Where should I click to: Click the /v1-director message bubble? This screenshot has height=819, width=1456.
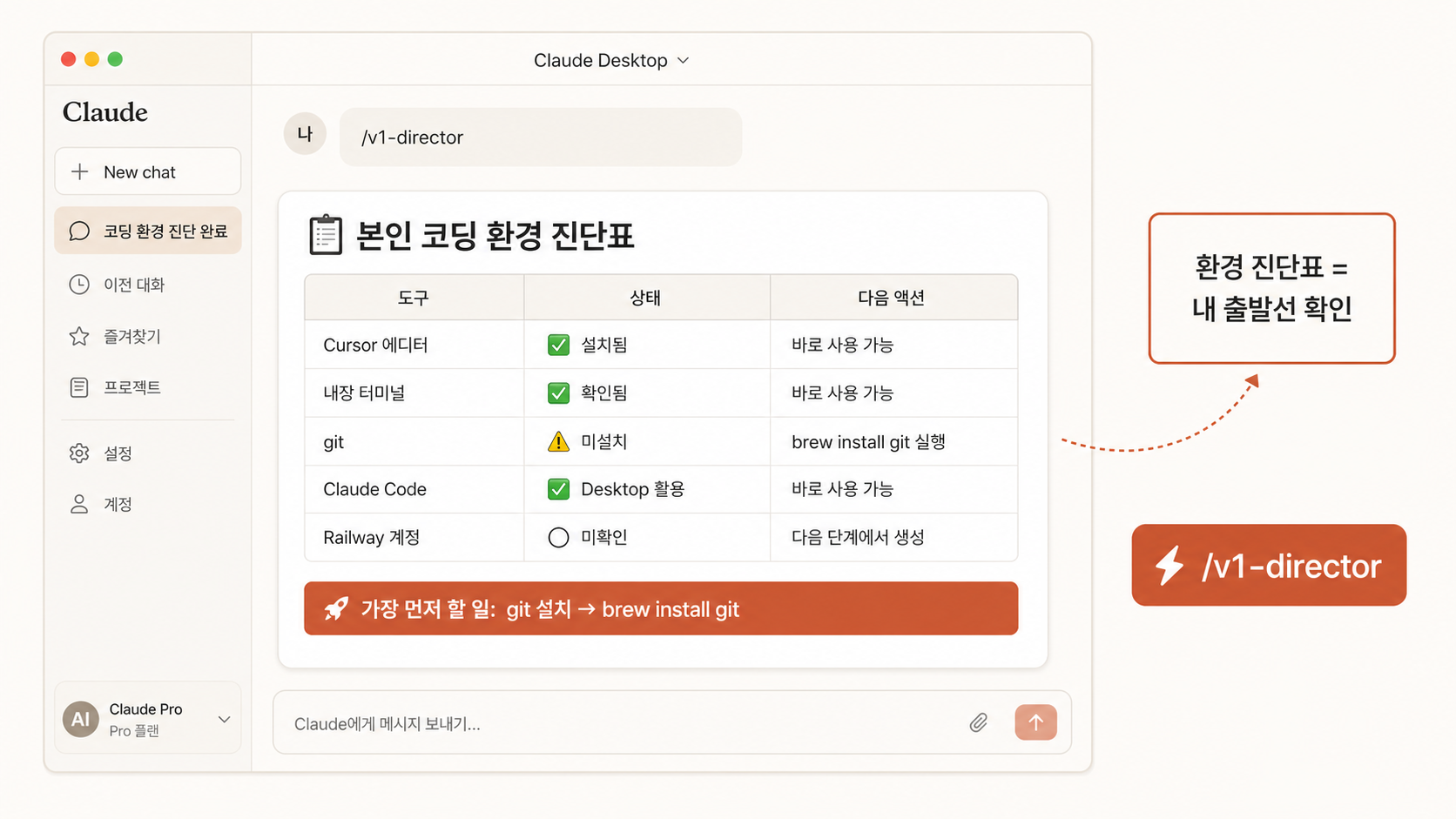coord(541,137)
